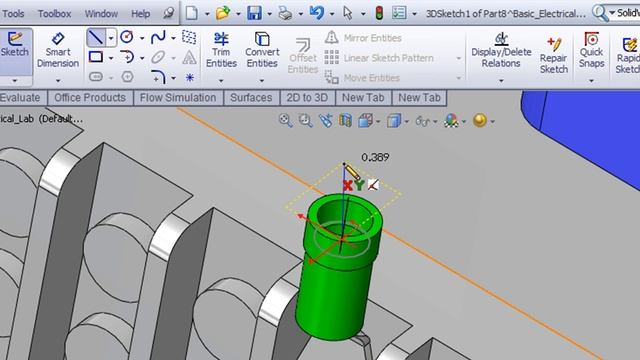Click the Section View icon
The image size is (640, 360).
tap(345, 120)
